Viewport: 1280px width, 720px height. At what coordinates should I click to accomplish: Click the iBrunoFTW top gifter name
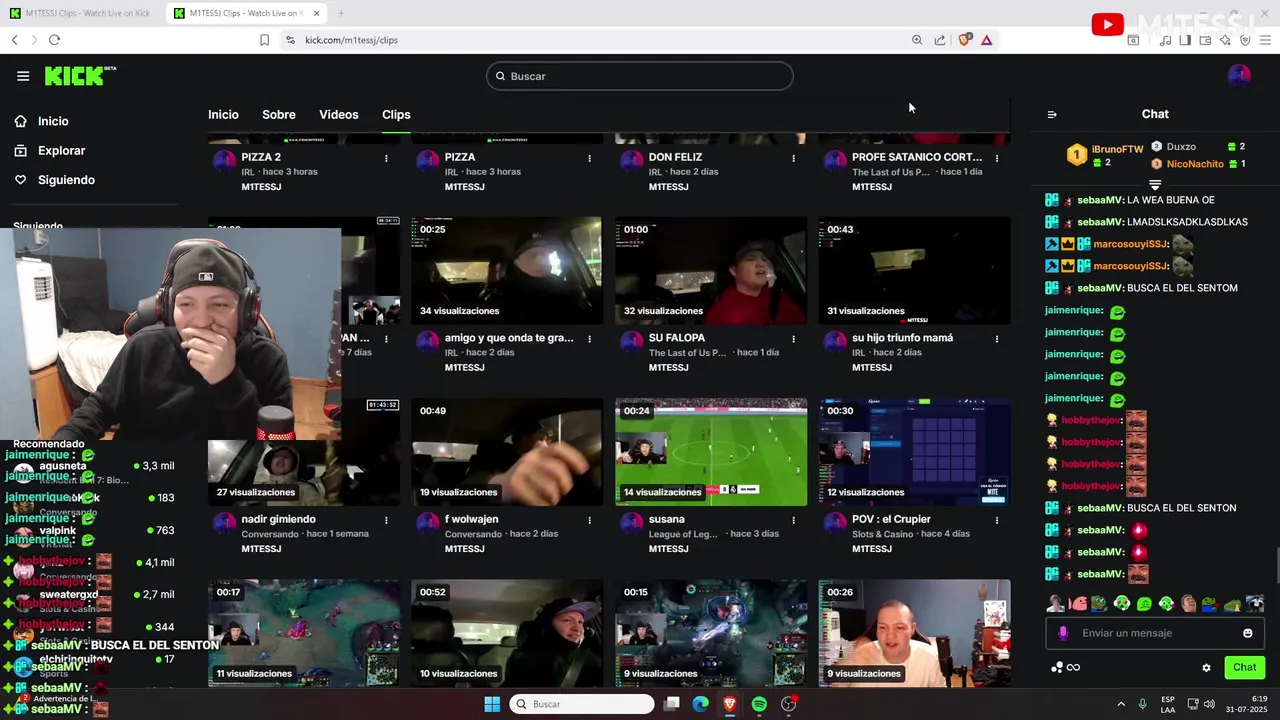1117,149
